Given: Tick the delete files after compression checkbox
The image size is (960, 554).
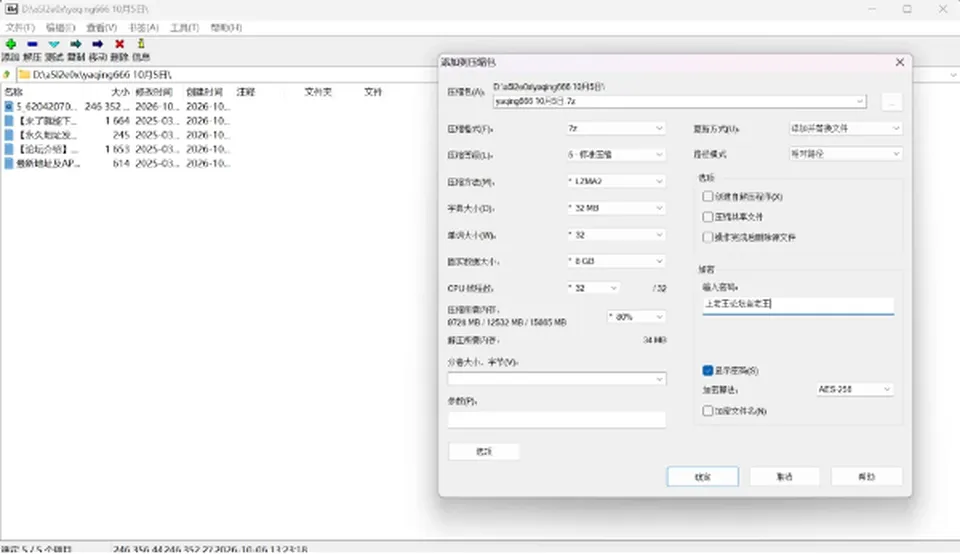Looking at the screenshot, I should point(708,237).
